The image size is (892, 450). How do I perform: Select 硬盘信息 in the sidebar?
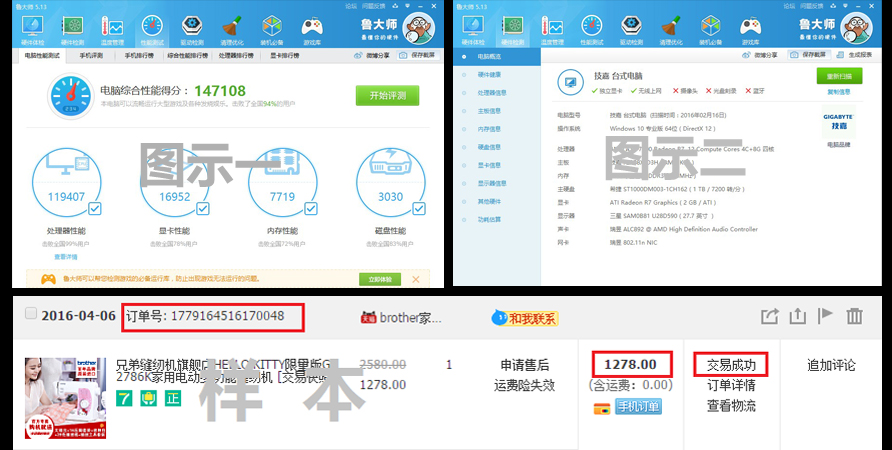click(x=497, y=147)
